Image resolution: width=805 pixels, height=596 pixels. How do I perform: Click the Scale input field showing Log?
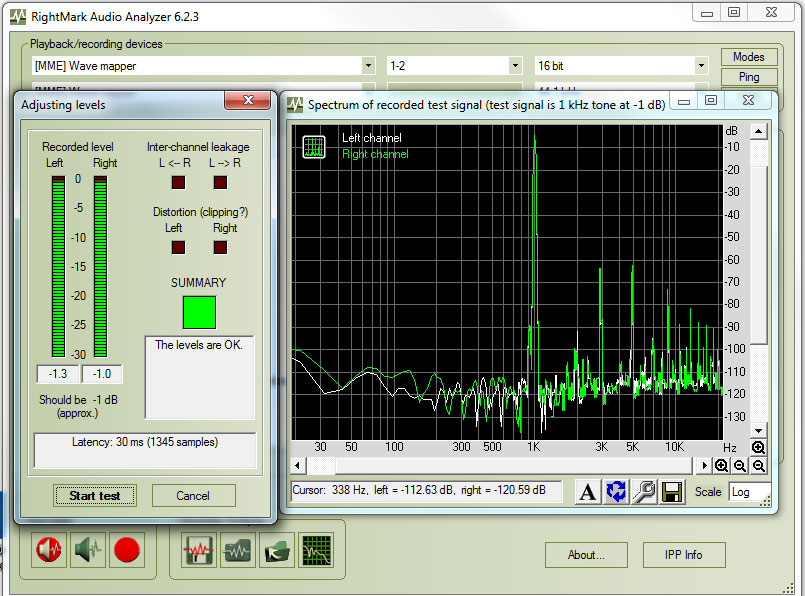(x=746, y=492)
